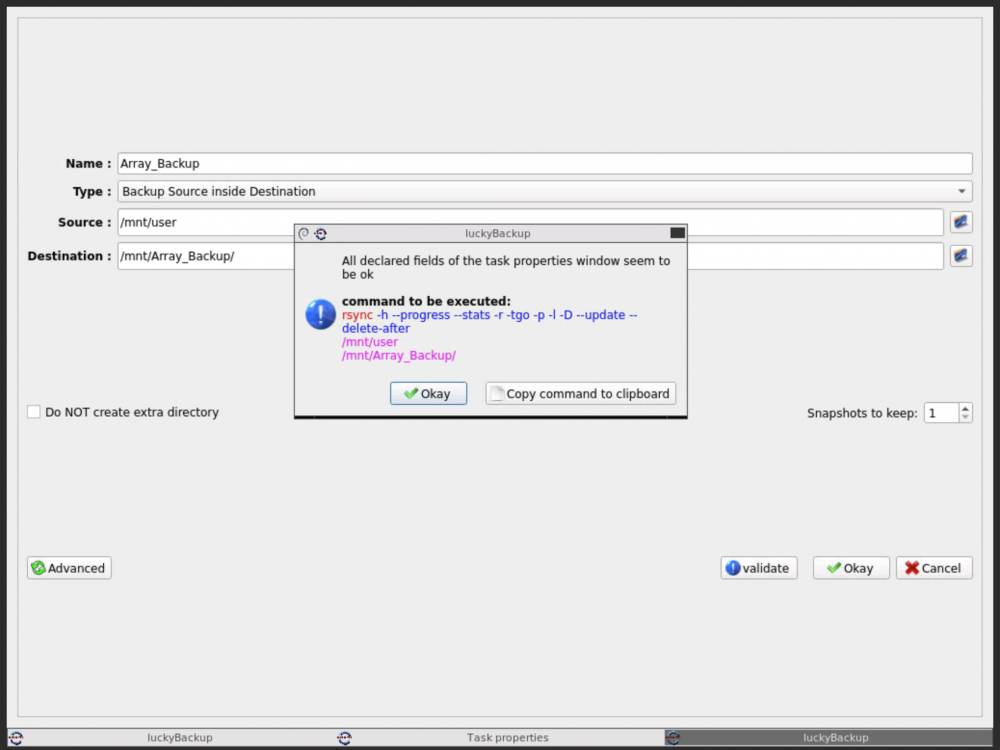
Task: Click the dialog window menu icon
Action: pyautogui.click(x=304, y=233)
